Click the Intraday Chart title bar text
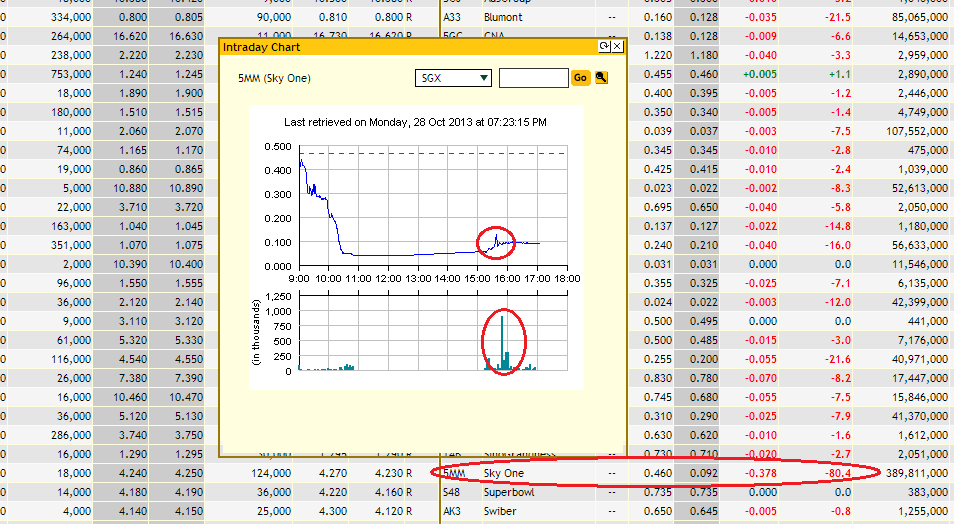This screenshot has height=524, width=954. point(261,47)
